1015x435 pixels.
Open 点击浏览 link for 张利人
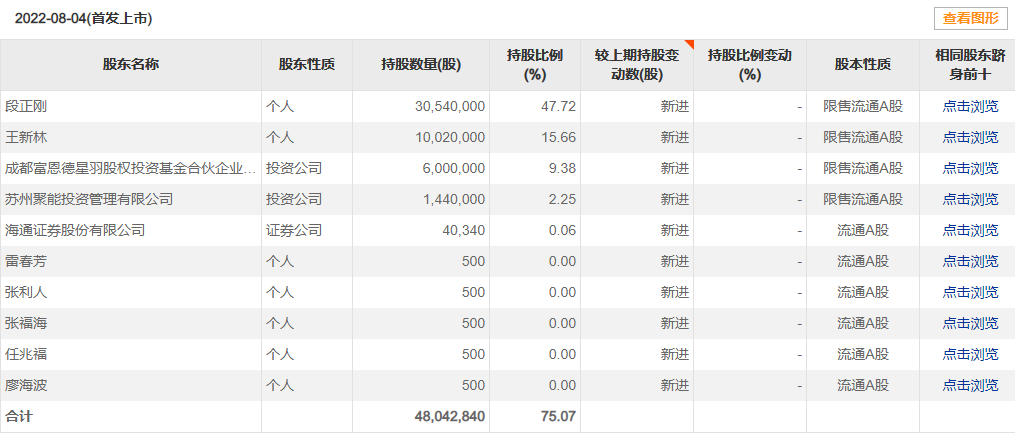pyautogui.click(x=970, y=292)
